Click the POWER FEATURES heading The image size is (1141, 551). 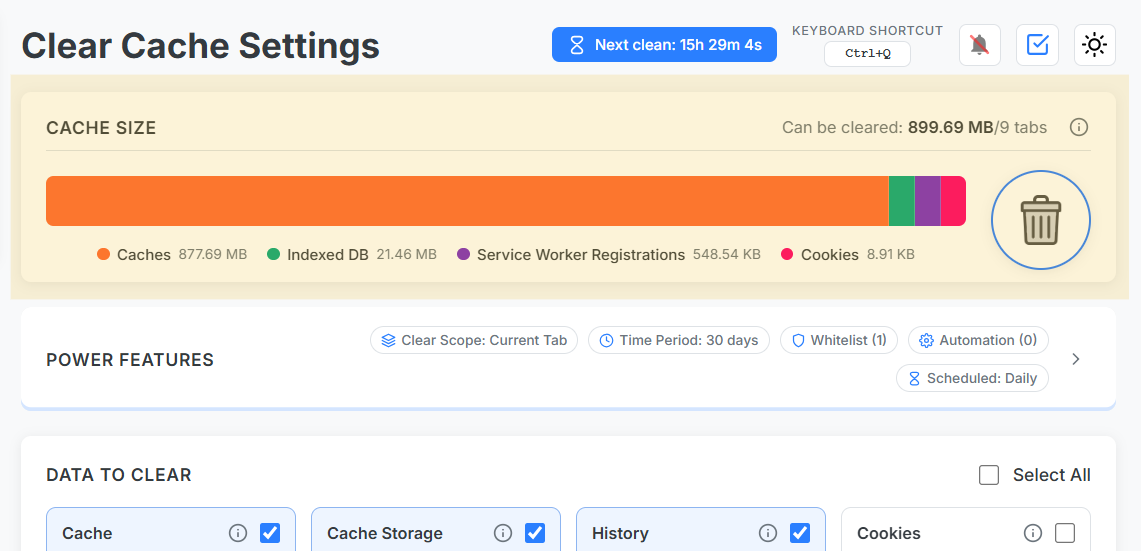[130, 360]
